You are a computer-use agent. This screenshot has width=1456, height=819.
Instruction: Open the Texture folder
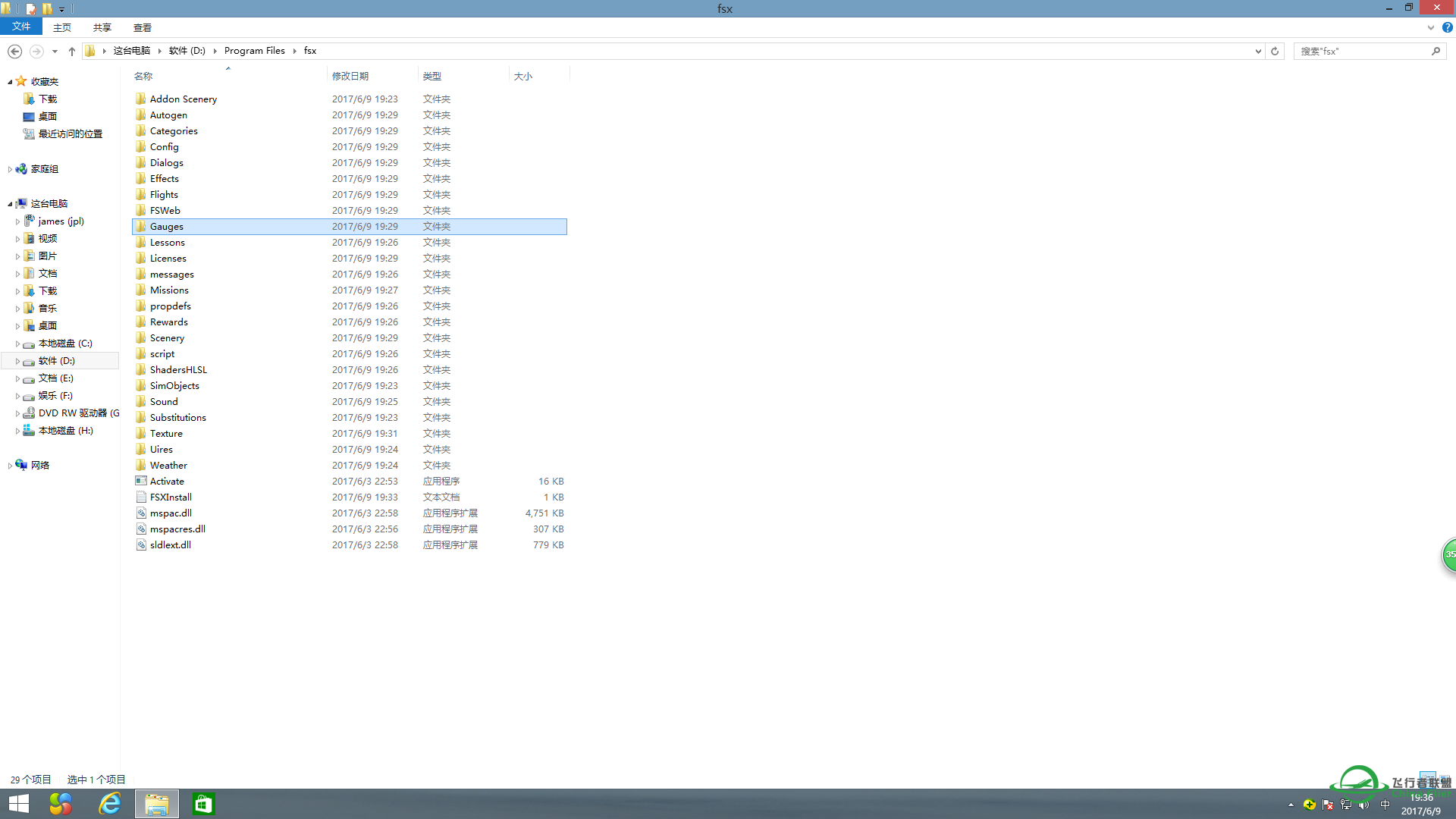click(166, 433)
